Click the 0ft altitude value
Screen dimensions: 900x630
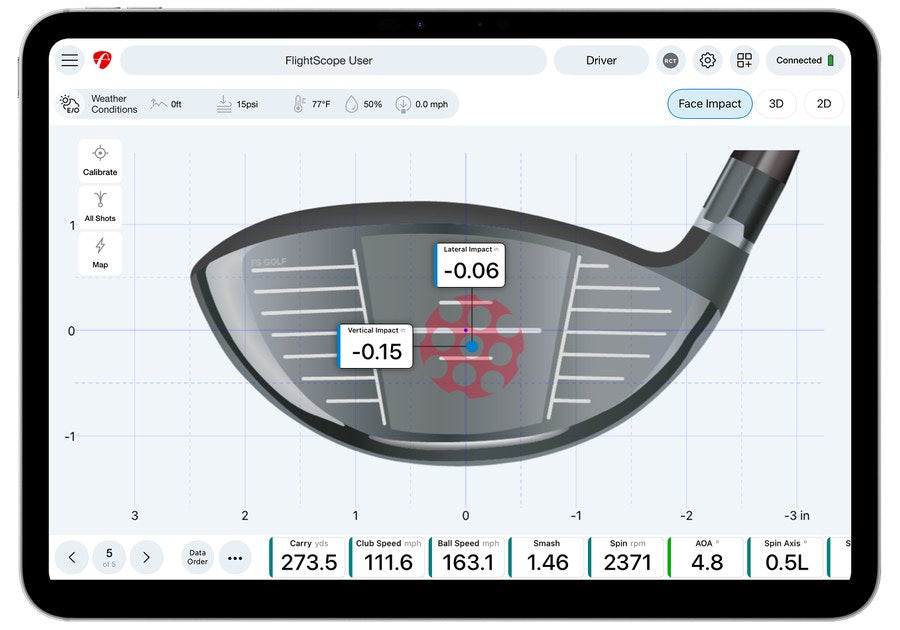(x=176, y=104)
